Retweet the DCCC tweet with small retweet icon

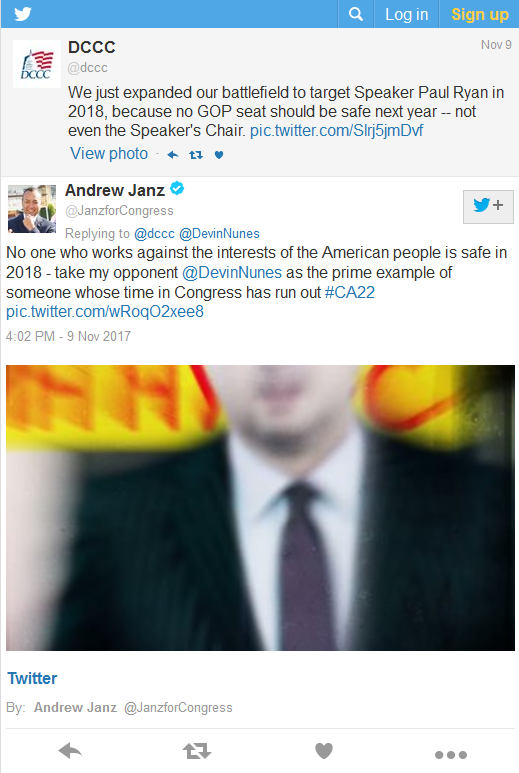[196, 155]
